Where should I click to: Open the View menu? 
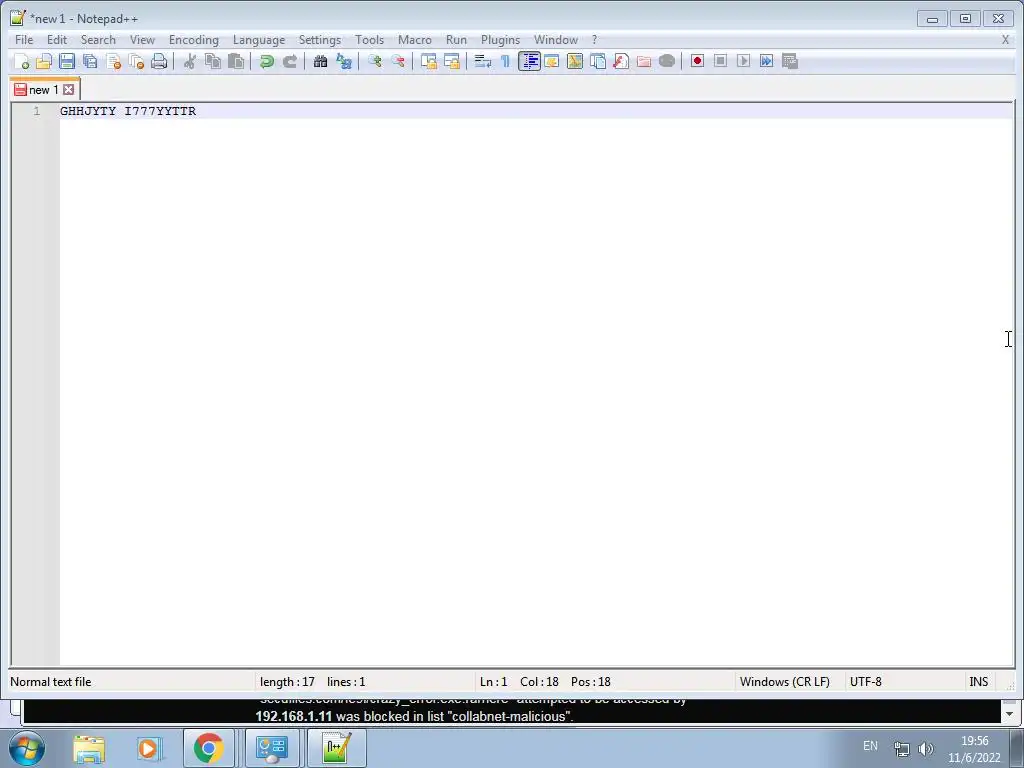tap(142, 40)
